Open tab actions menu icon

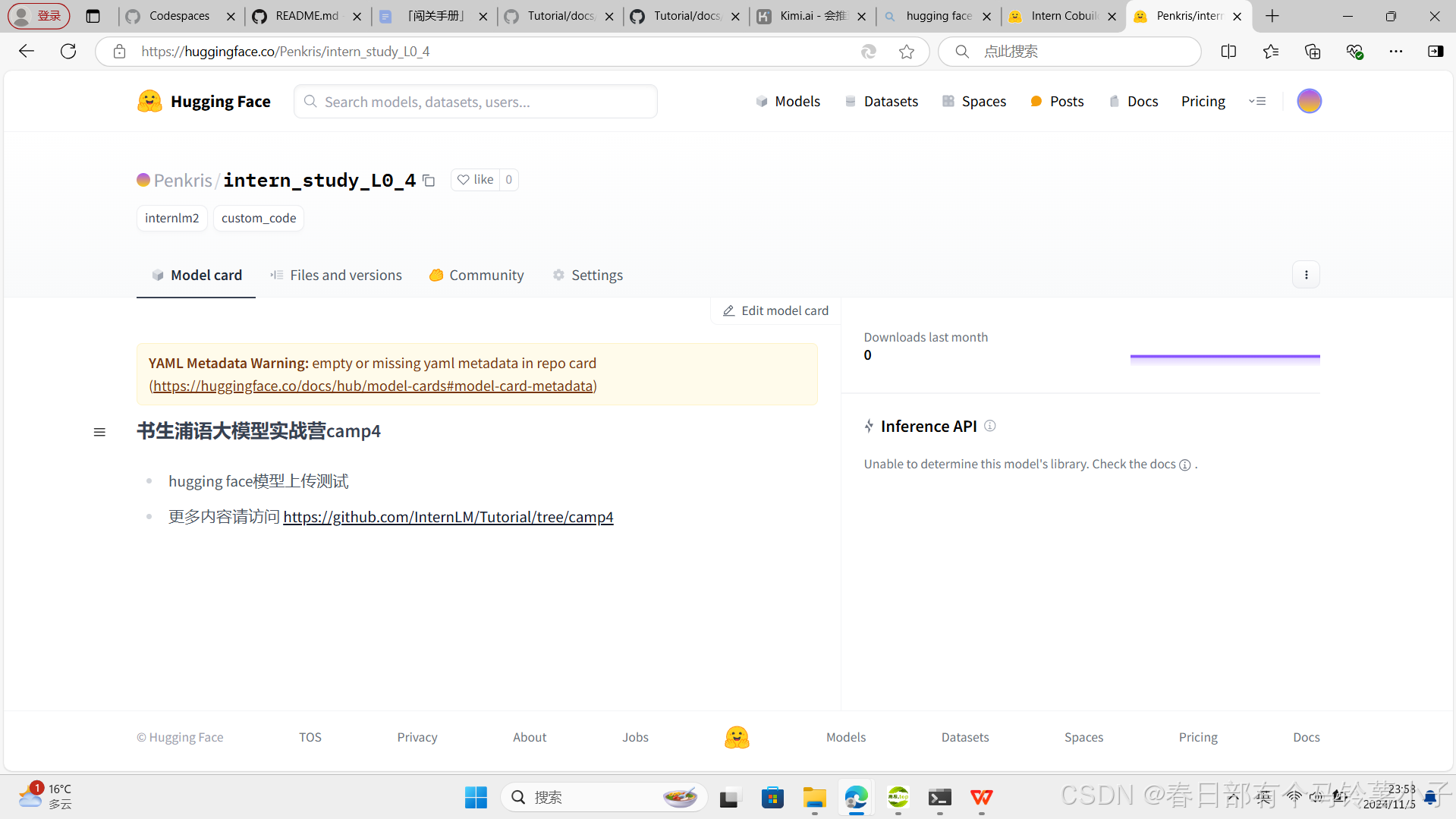(93, 16)
